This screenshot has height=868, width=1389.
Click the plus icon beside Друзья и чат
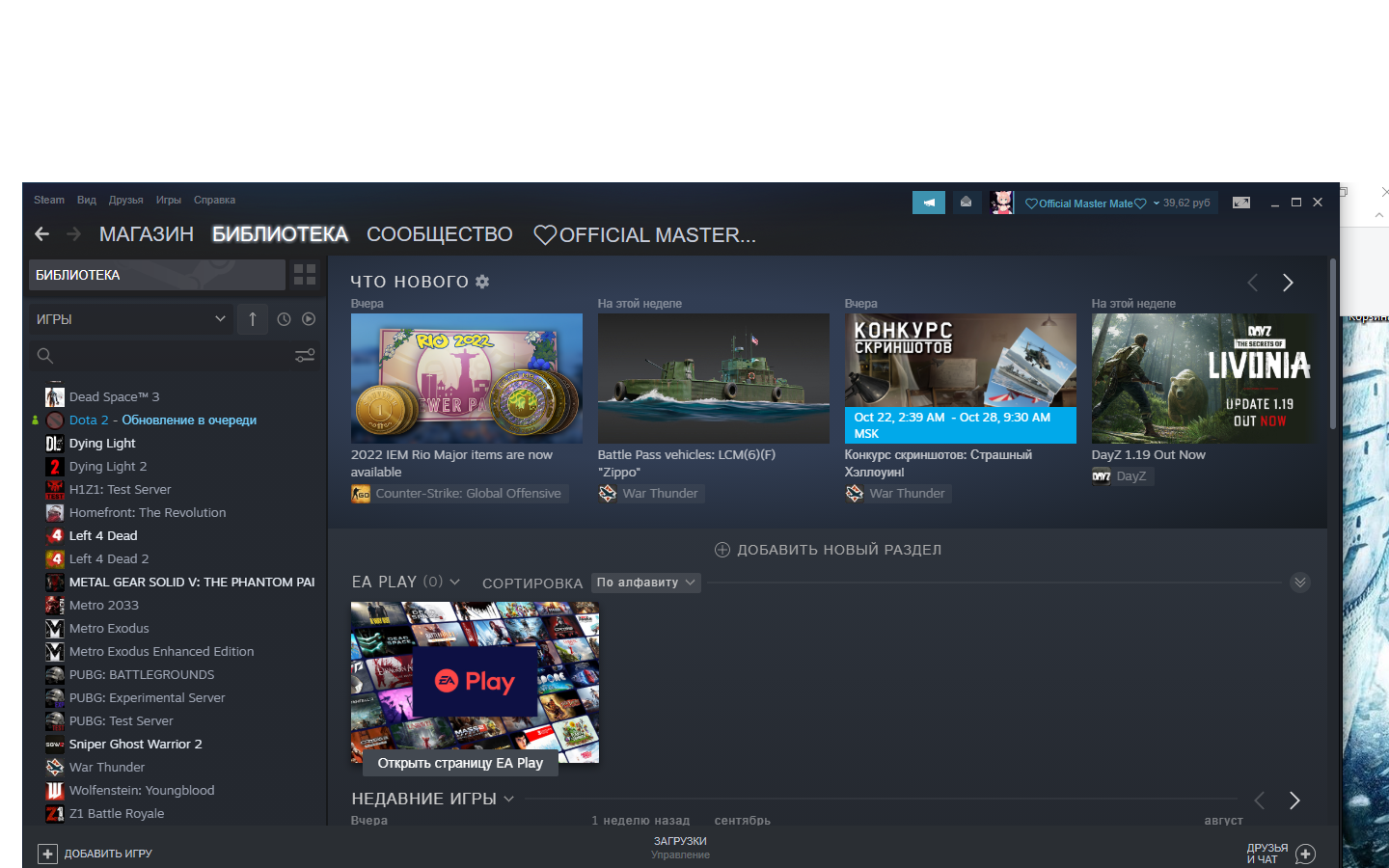[x=1306, y=854]
